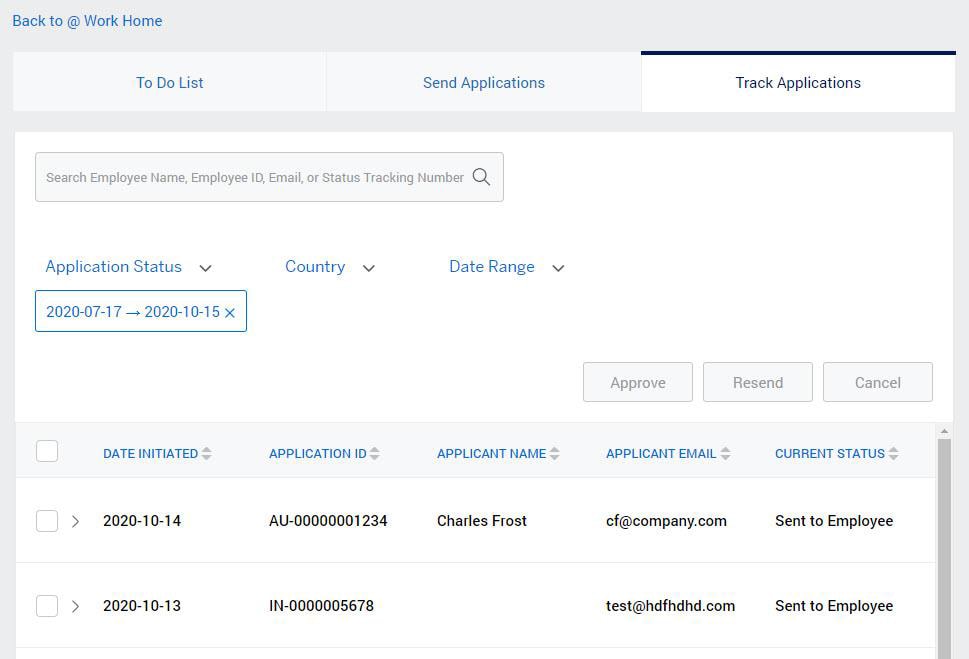The height and width of the screenshot is (659, 969).
Task: Switch to the Send Applications tab
Action: pos(483,82)
